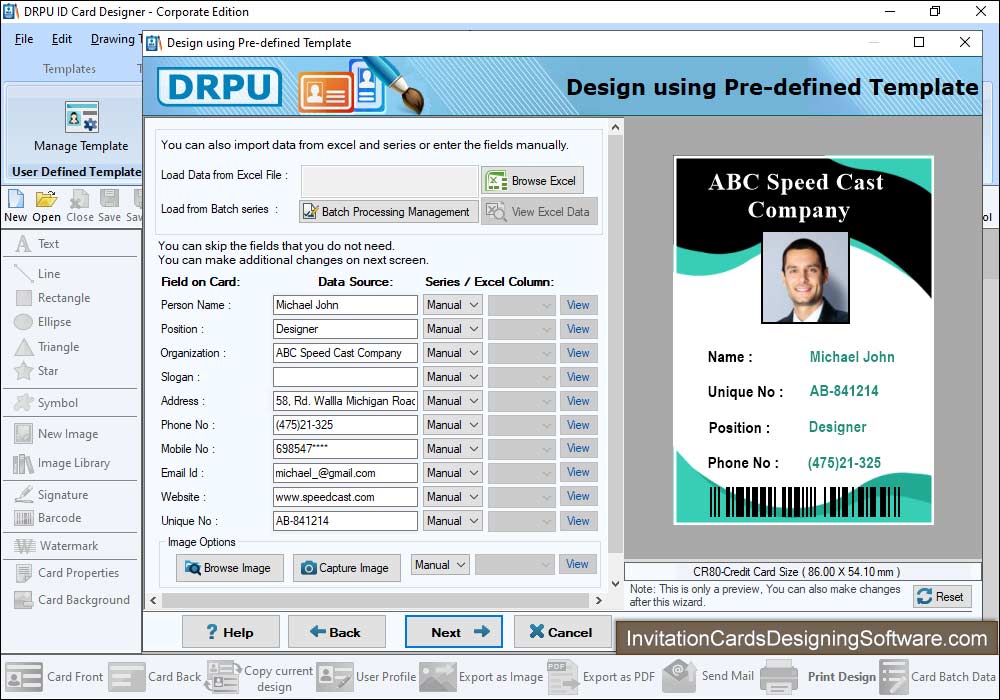
Task: Insert a New Image from sidebar
Action: pos(56,434)
